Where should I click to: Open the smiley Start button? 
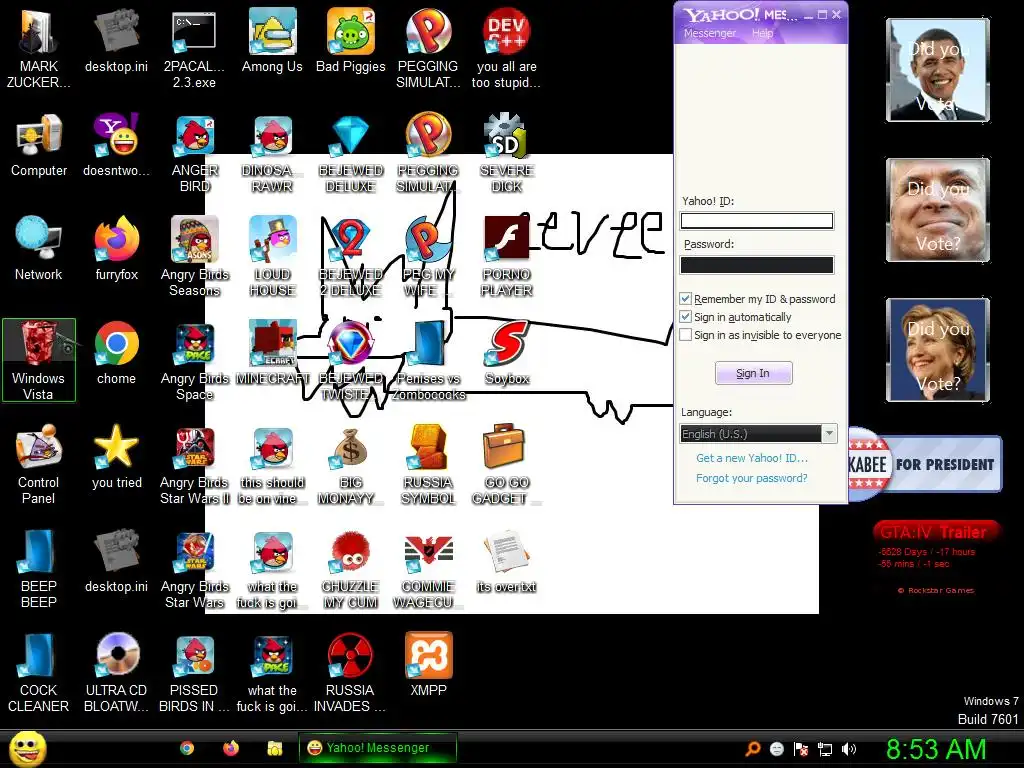[27, 748]
